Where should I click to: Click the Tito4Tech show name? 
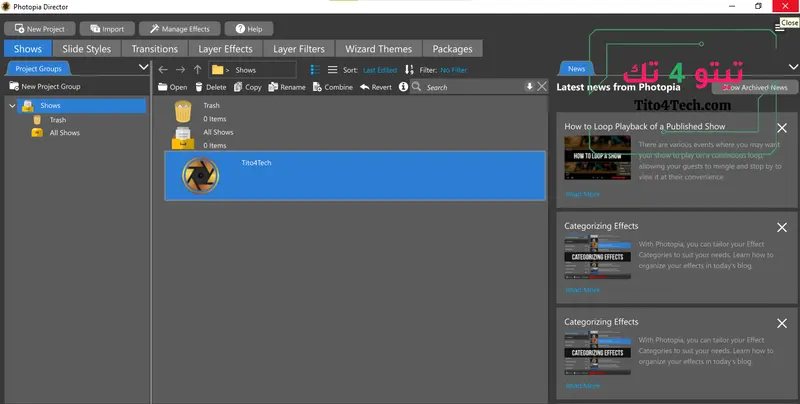point(256,163)
